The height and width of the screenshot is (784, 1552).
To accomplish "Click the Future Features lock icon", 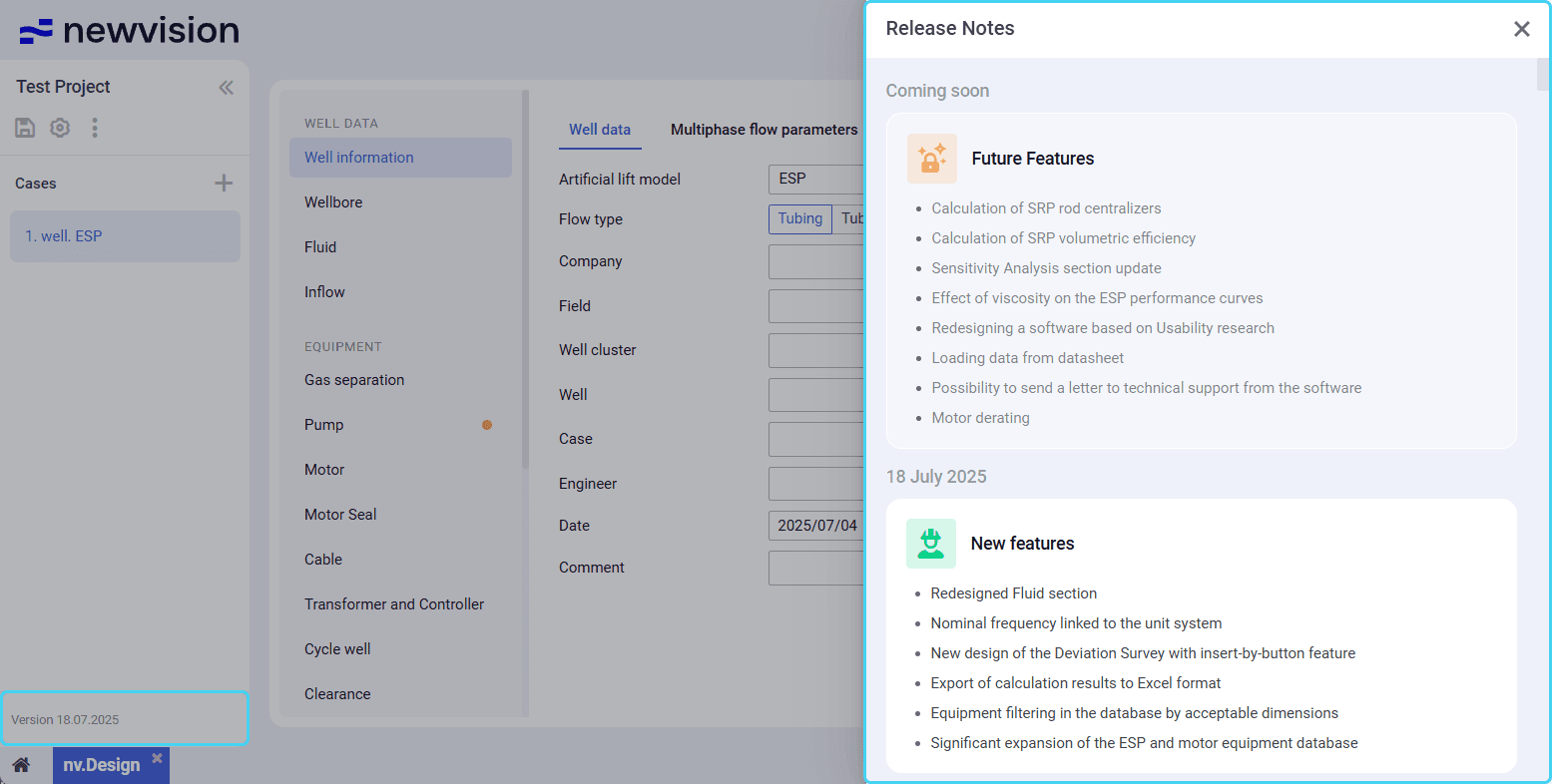I will [931, 159].
